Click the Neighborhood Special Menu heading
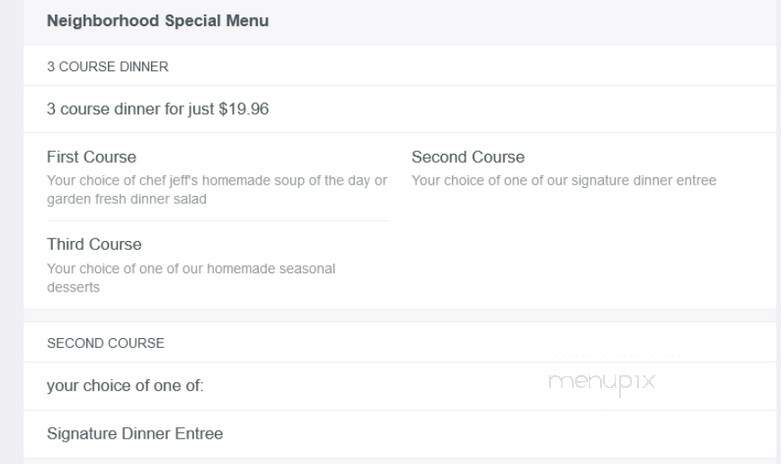This screenshot has height=464, width=781. pyautogui.click(x=158, y=21)
